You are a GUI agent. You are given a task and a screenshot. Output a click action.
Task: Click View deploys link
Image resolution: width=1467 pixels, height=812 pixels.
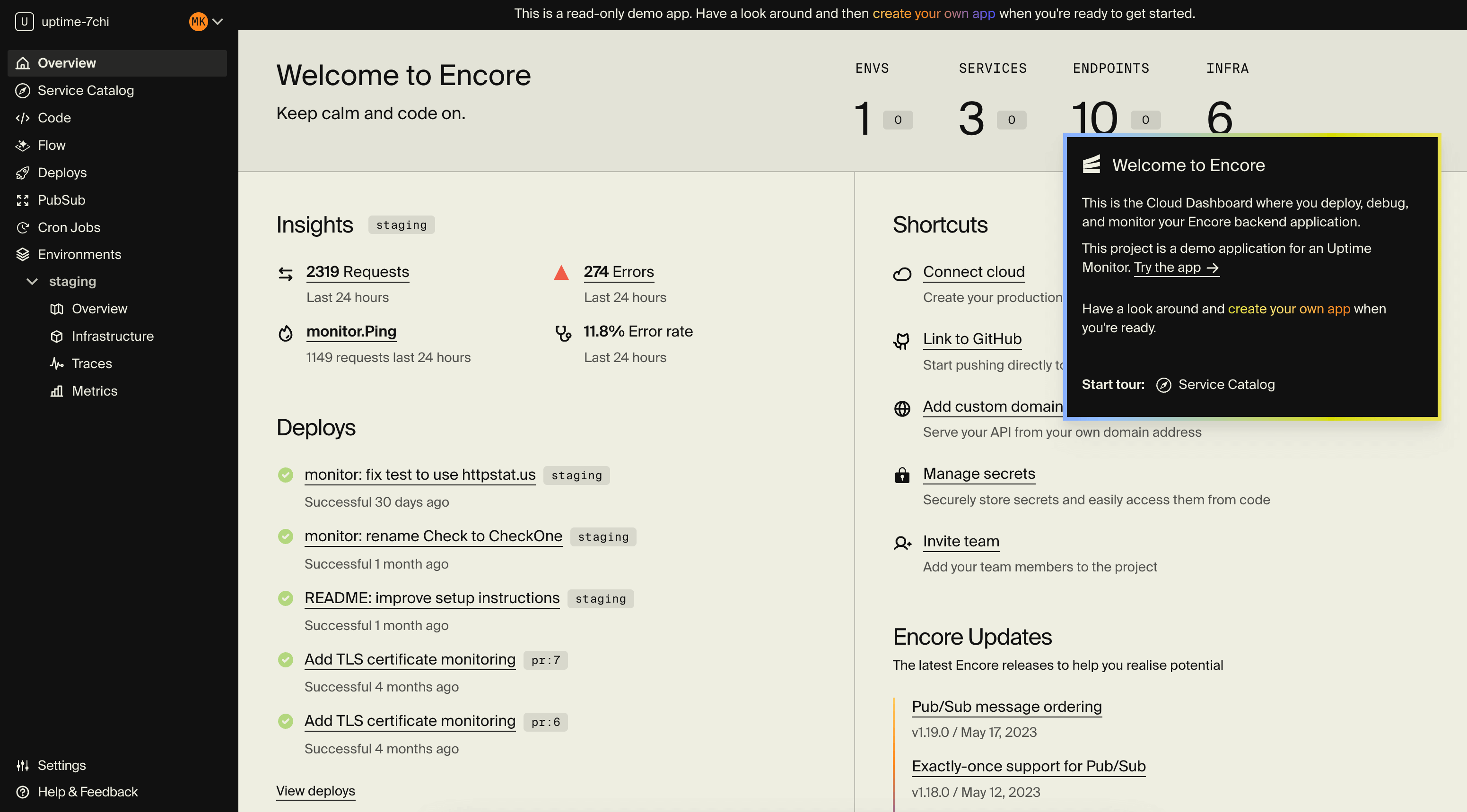click(x=315, y=791)
